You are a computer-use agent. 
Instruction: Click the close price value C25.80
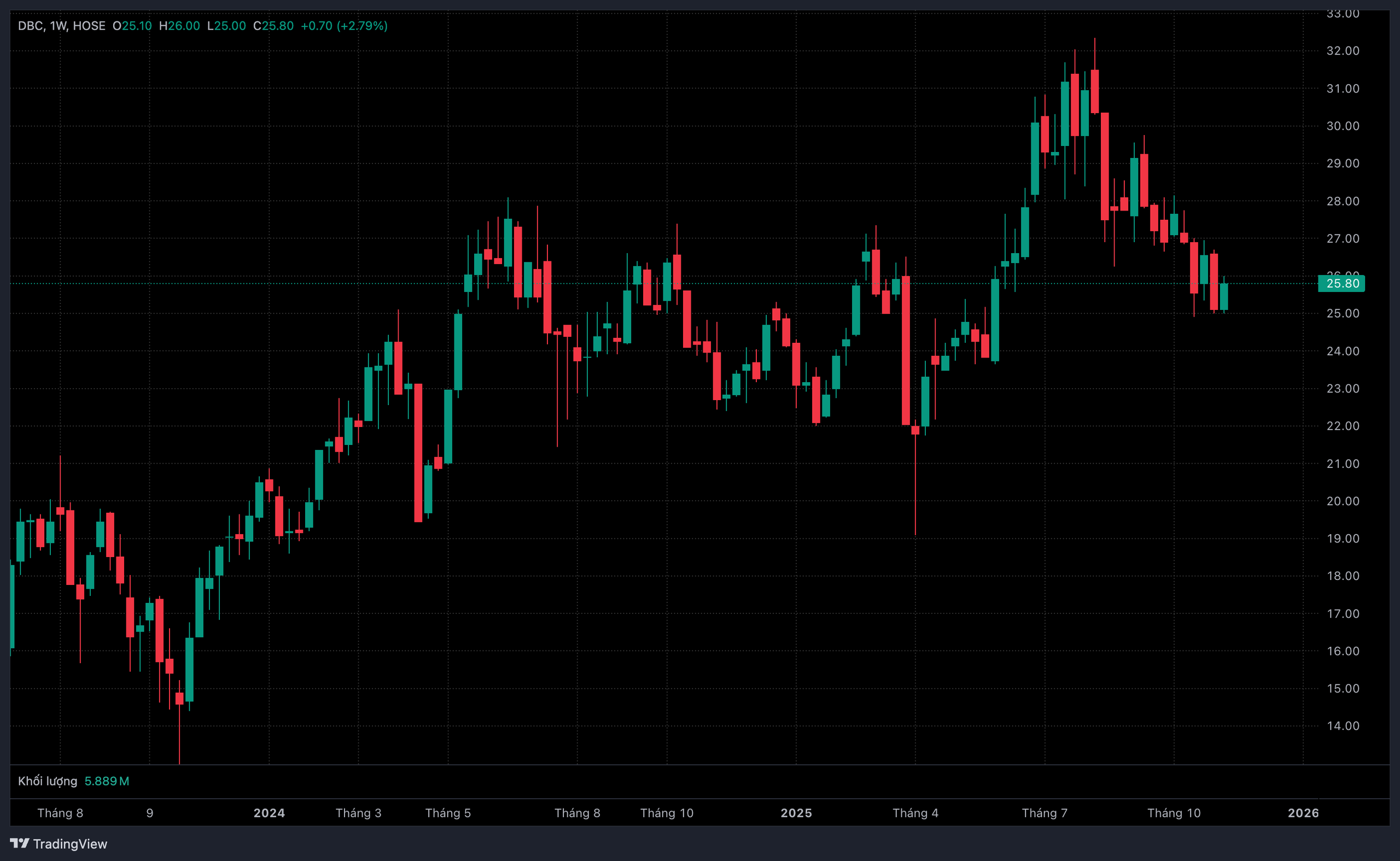pyautogui.click(x=273, y=26)
